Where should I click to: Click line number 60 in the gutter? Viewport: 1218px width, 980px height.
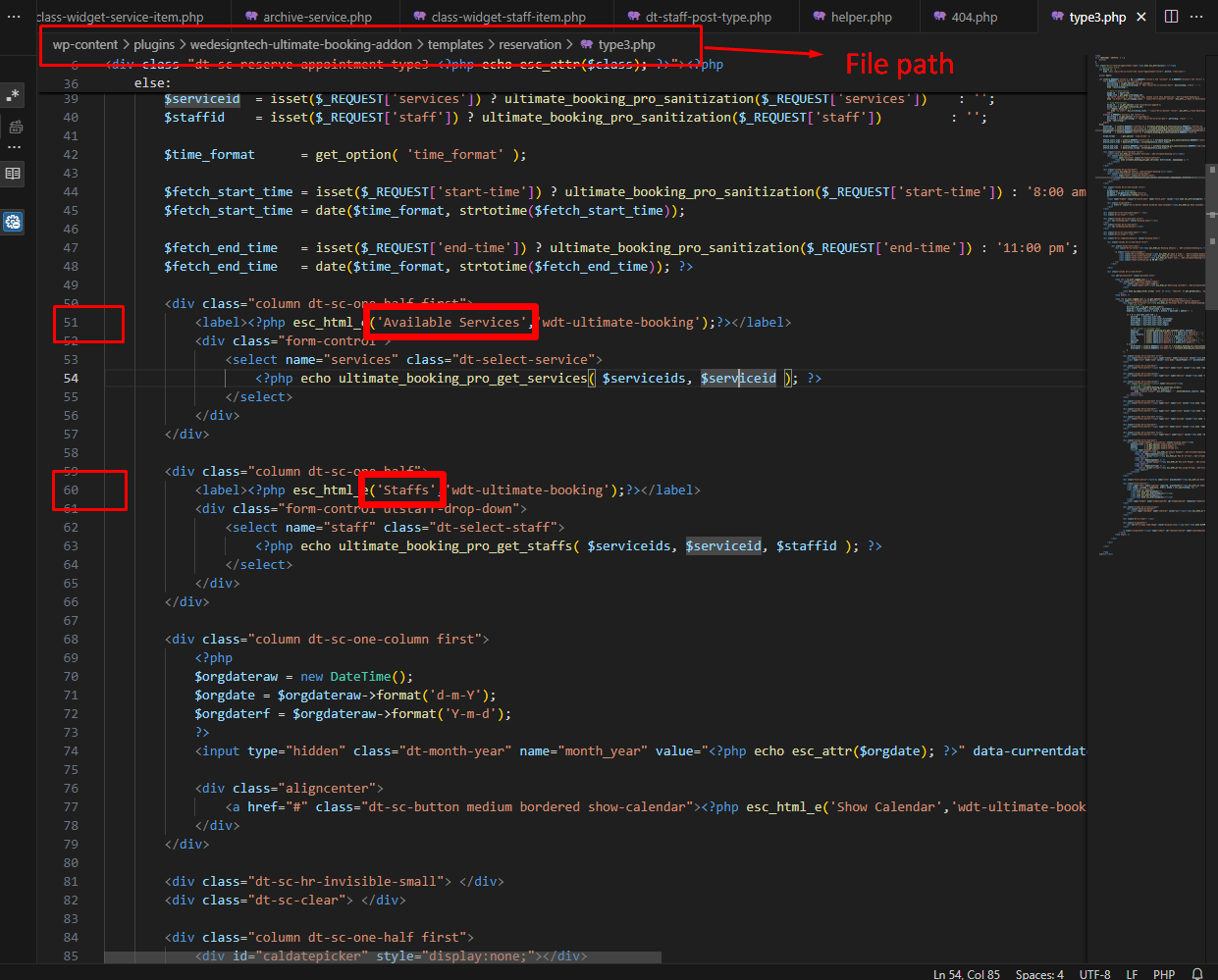[x=71, y=490]
